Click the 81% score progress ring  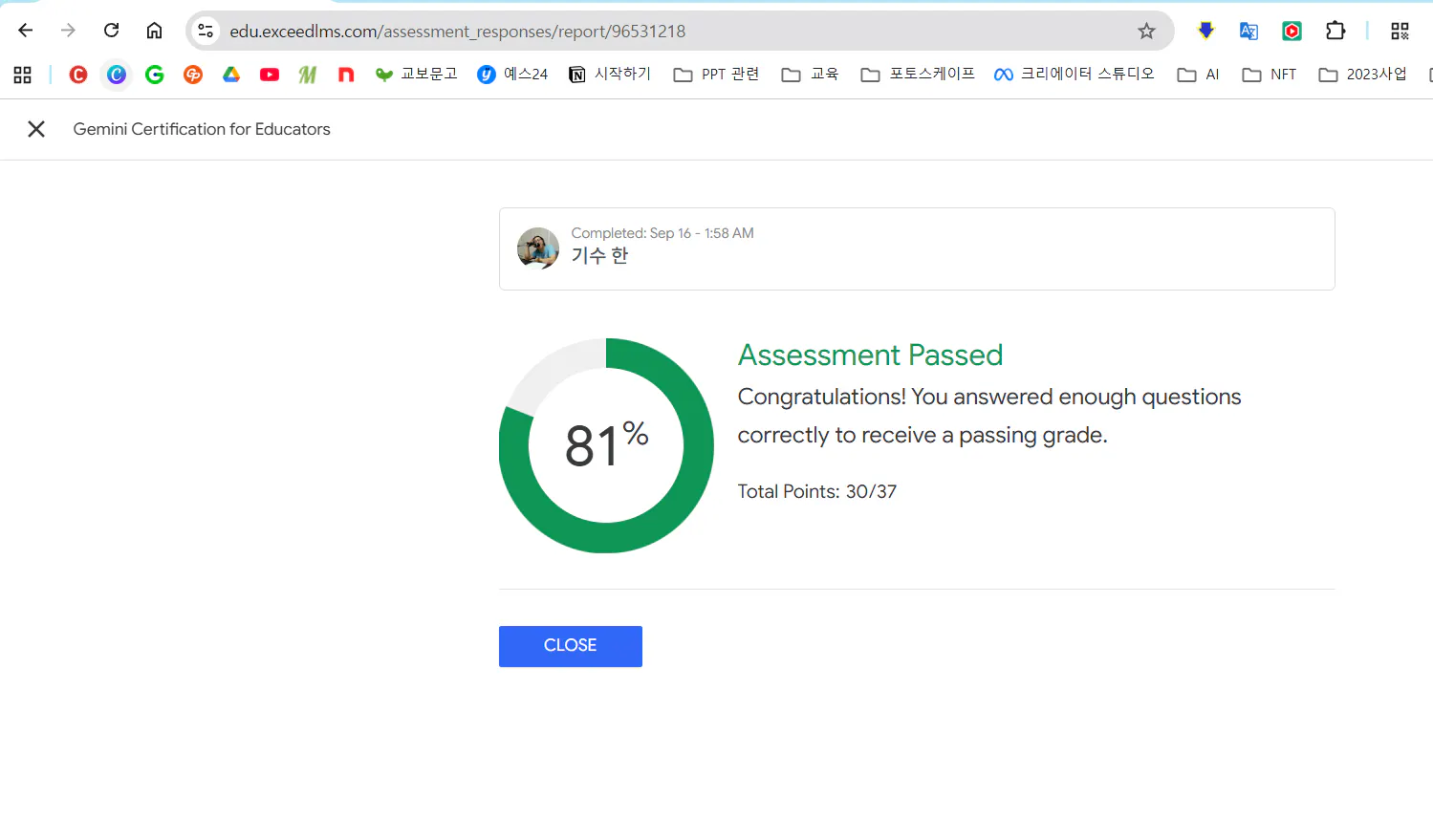tap(606, 445)
